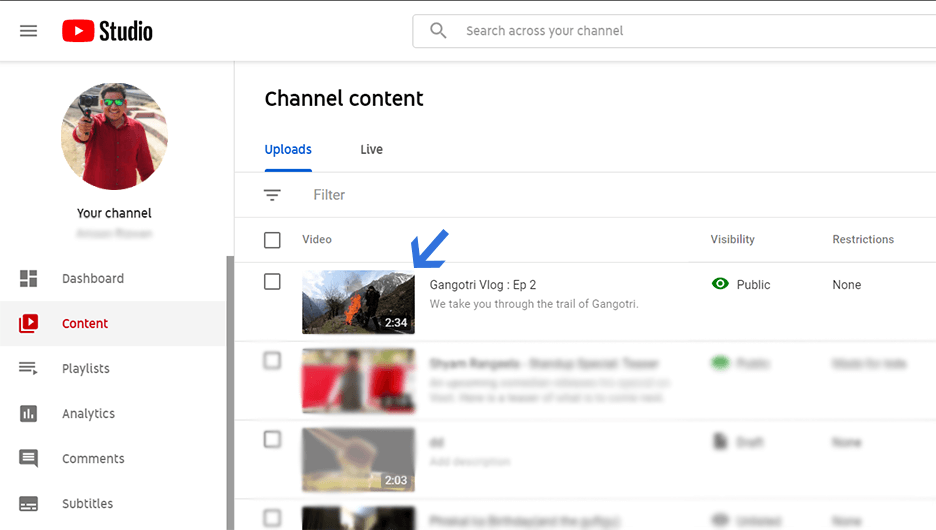Click the Analytics bar chart icon
The height and width of the screenshot is (530, 936).
28,414
